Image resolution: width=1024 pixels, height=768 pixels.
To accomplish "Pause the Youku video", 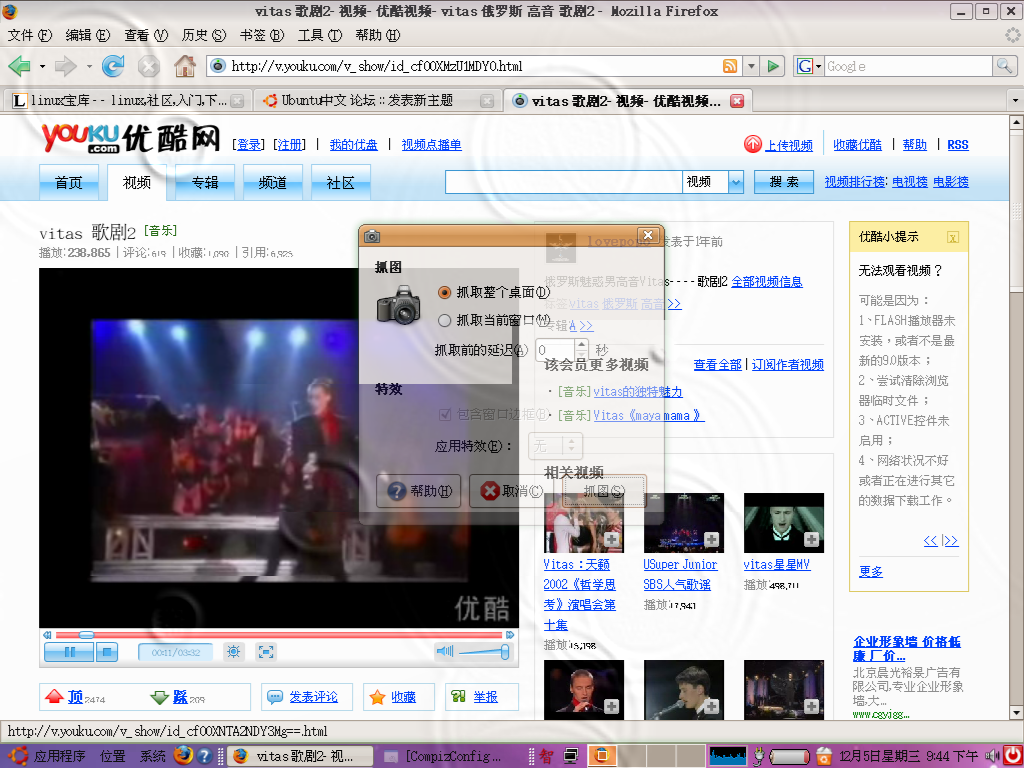I will click(x=69, y=652).
